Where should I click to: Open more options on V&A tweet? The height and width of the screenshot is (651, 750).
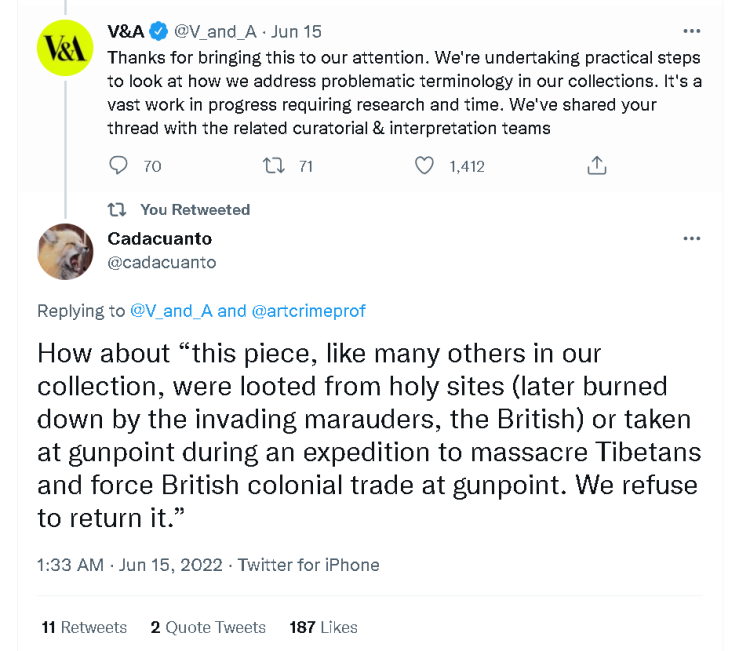click(691, 31)
